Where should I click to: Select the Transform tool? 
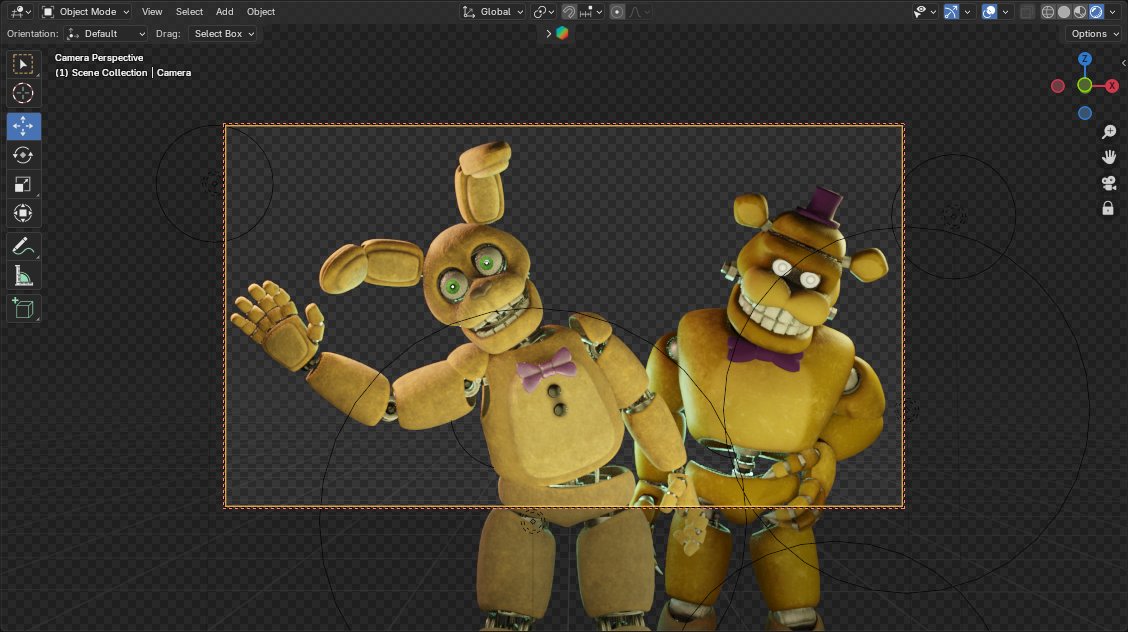[x=23, y=214]
